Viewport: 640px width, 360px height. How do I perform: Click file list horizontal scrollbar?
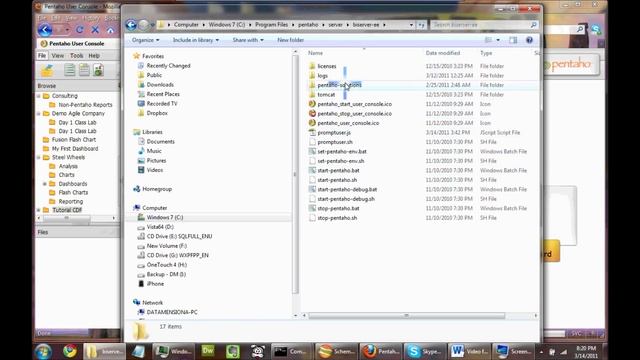[x=407, y=316]
